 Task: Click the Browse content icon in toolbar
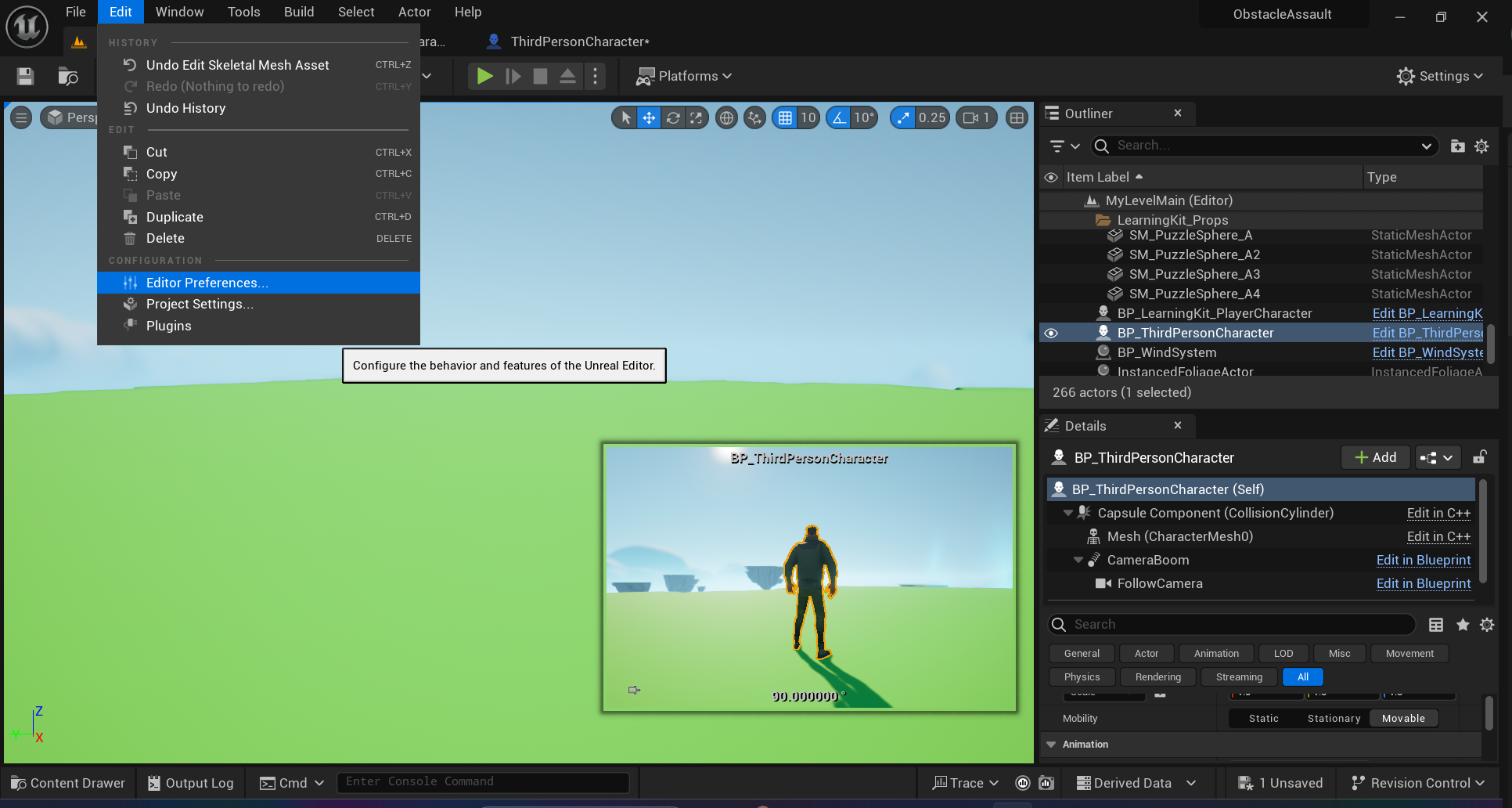[68, 76]
